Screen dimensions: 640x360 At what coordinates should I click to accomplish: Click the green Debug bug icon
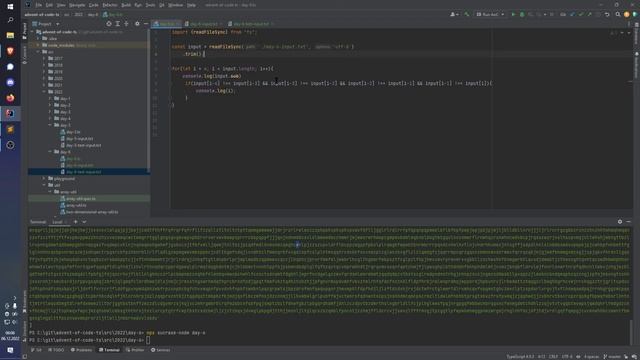coord(522,14)
